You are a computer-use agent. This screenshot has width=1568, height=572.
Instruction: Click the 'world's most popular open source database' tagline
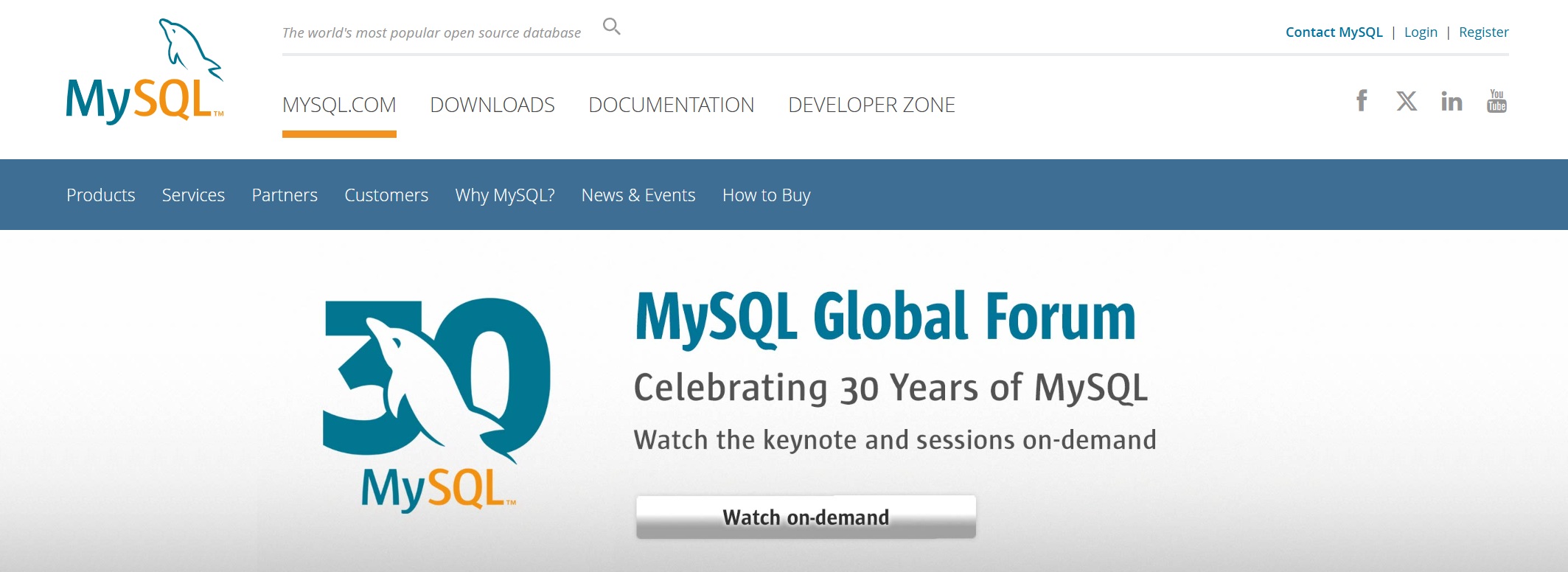coord(431,32)
